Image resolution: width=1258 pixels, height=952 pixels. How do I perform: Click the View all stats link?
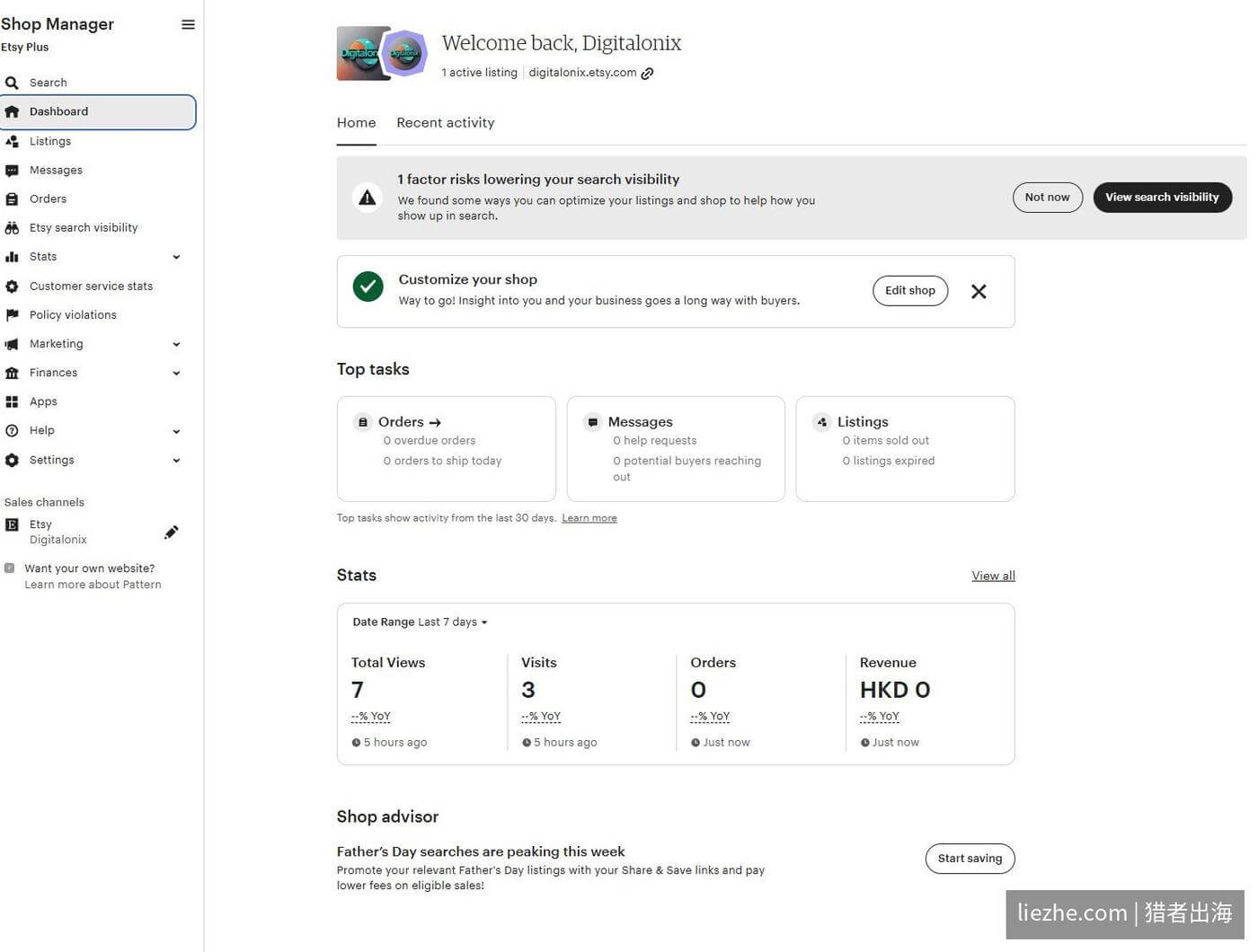click(x=993, y=576)
